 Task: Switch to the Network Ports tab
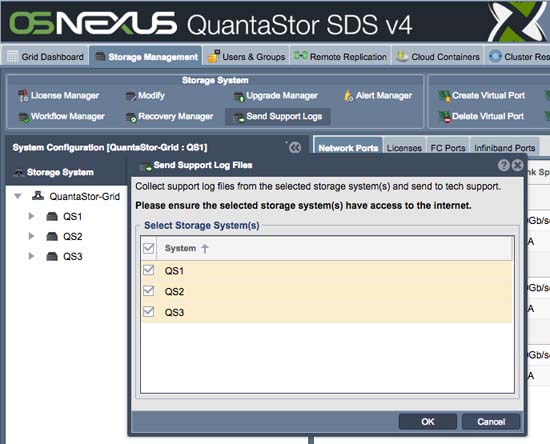coord(348,147)
